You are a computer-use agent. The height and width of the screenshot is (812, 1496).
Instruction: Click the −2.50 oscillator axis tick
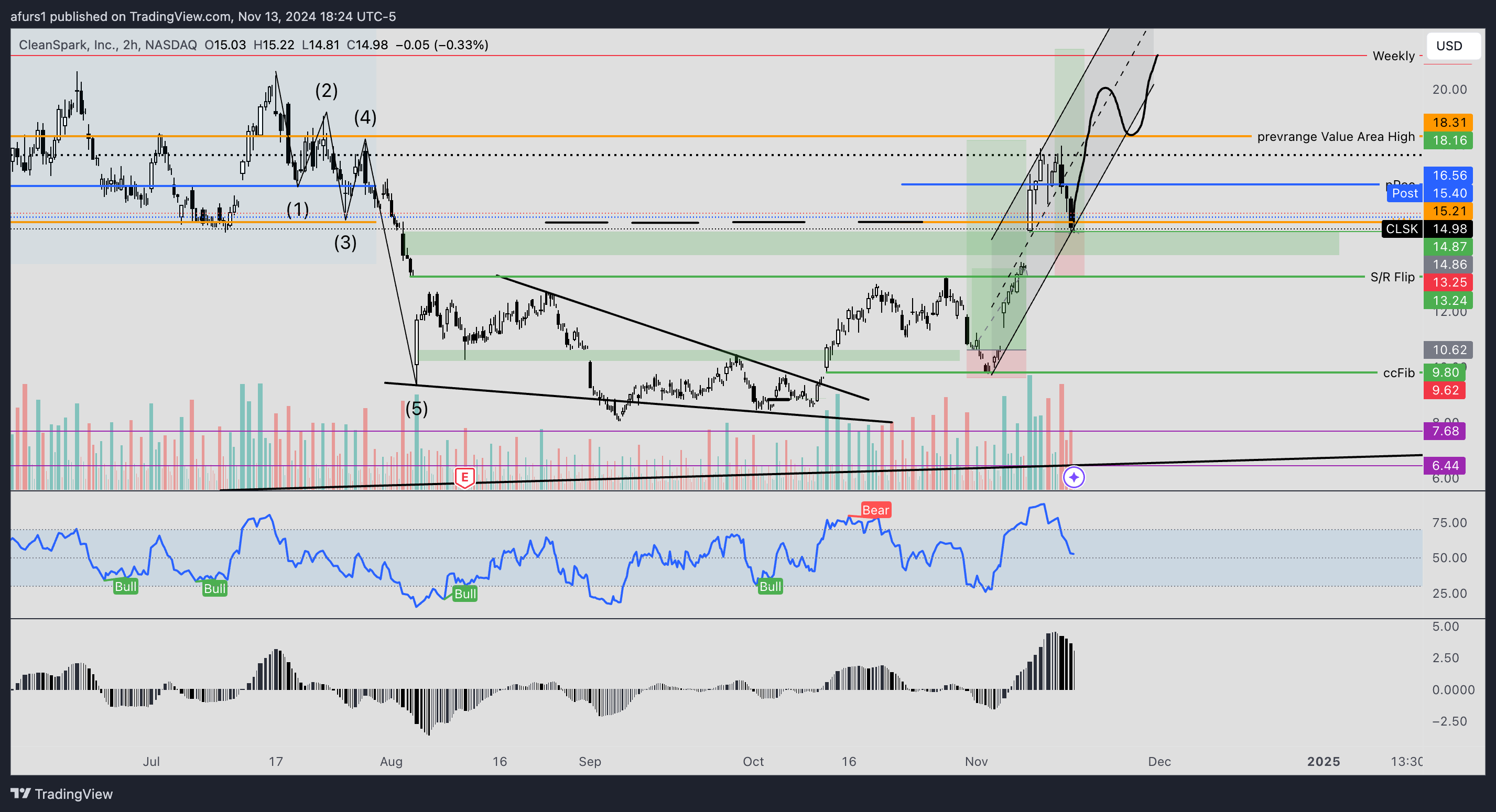pyautogui.click(x=1449, y=721)
